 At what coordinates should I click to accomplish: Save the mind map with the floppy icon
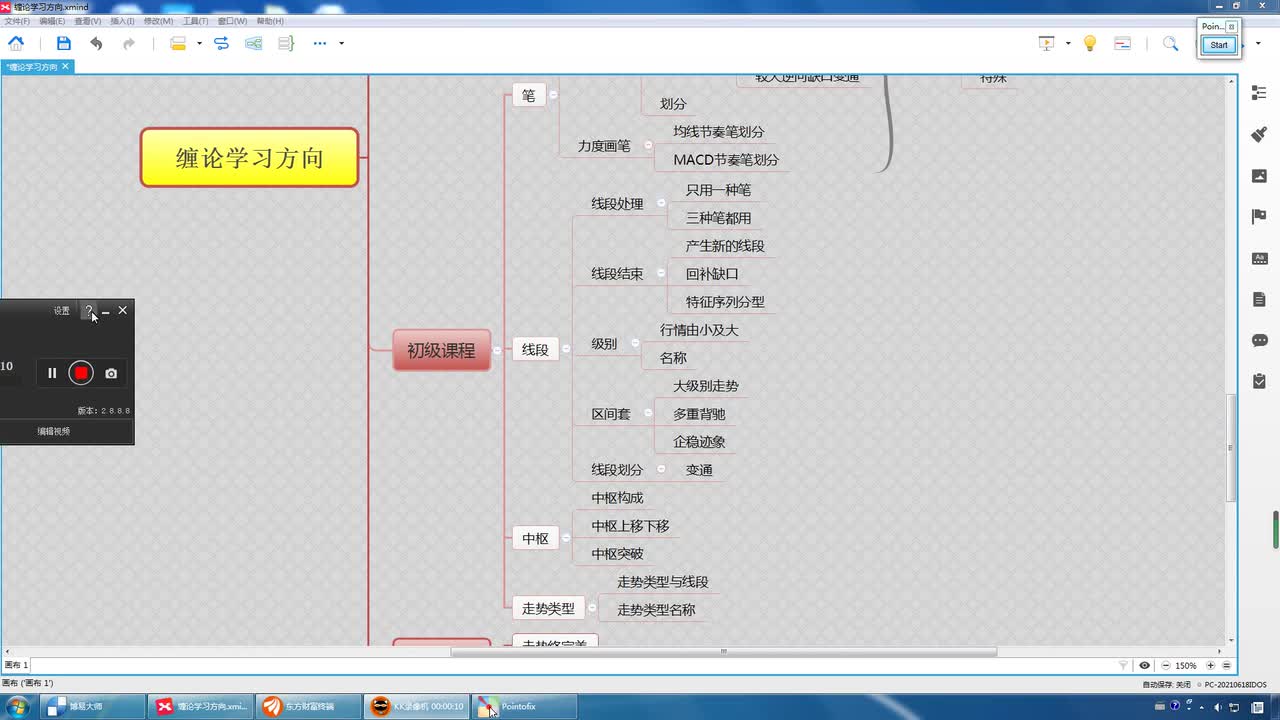click(x=64, y=43)
